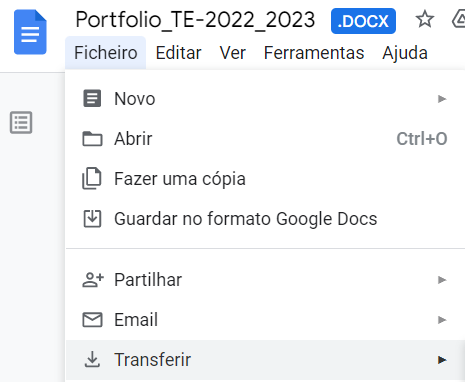Expand the Partilhar submenu arrow
This screenshot has width=465, height=382.
[x=442, y=280]
